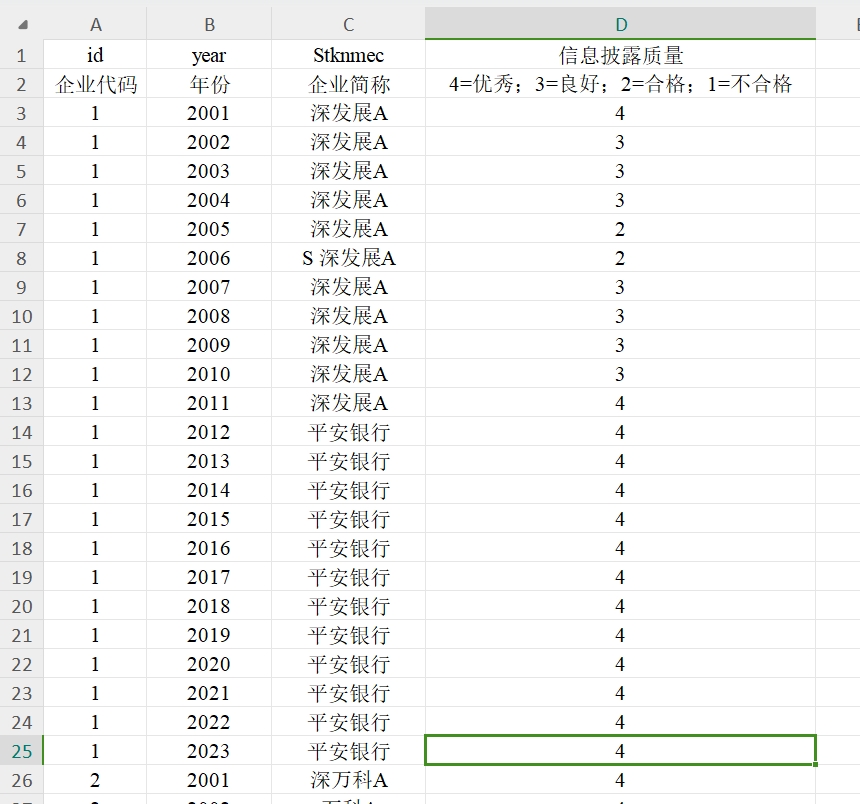Select the year 2019 cell

[x=209, y=635]
